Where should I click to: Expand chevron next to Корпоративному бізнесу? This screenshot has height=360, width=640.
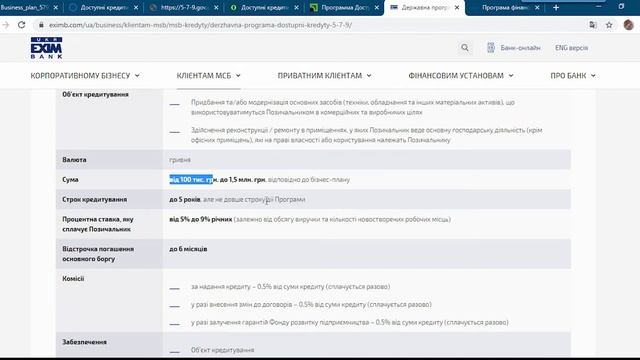[137, 76]
